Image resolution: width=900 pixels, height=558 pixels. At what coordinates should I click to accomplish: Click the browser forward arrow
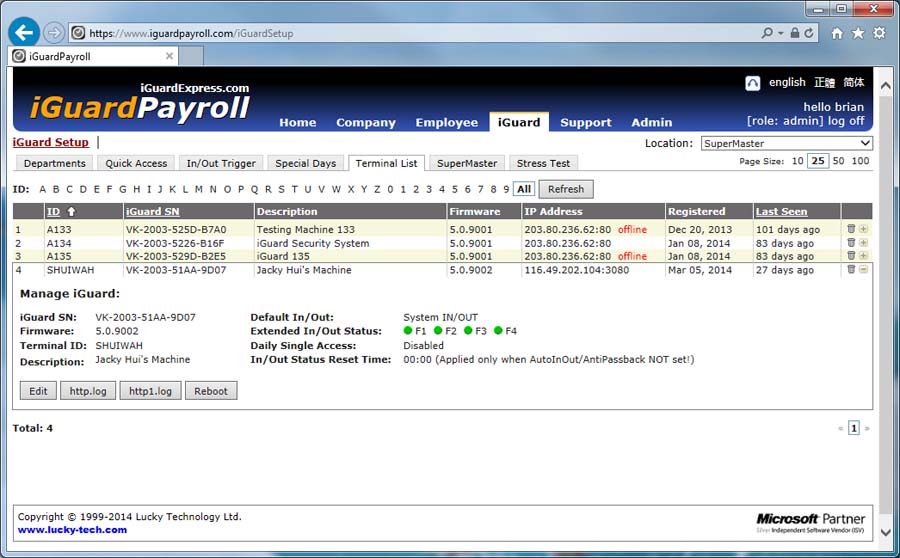tap(54, 33)
